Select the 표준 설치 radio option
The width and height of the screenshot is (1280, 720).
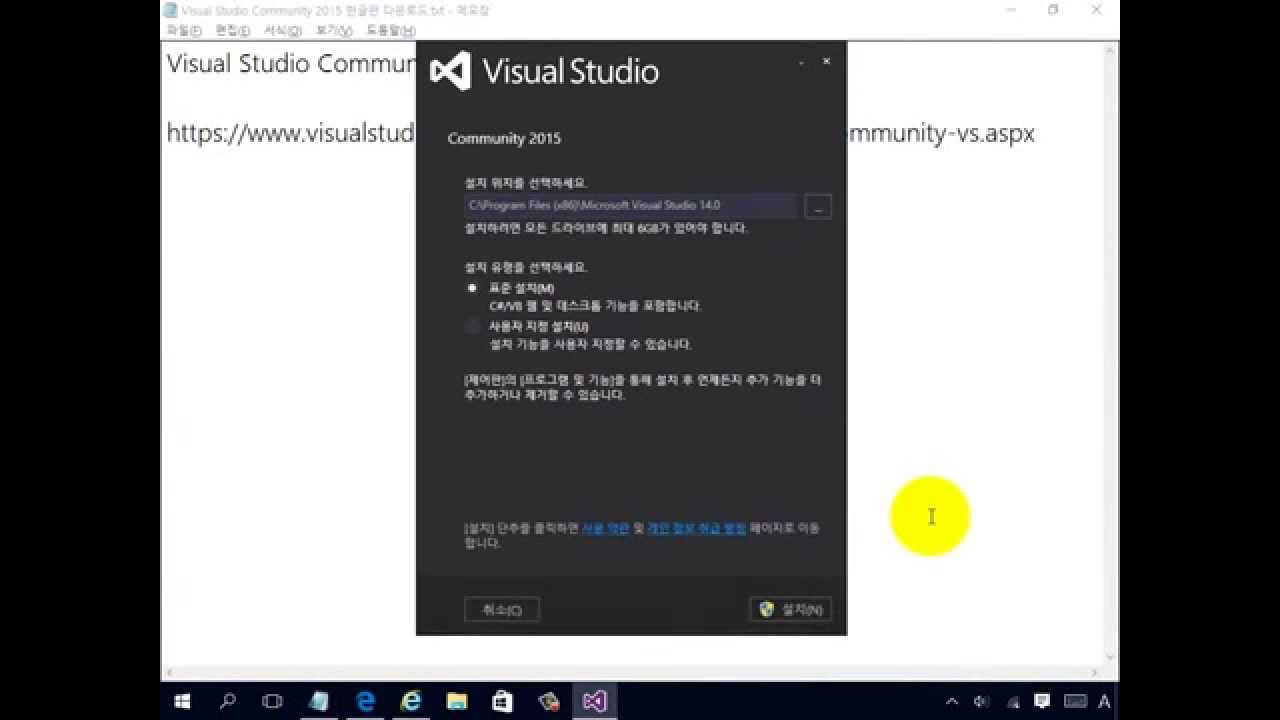472,288
